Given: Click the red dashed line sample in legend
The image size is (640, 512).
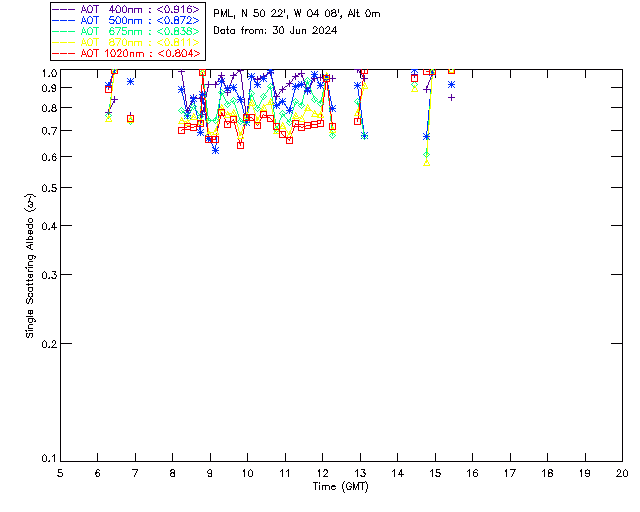Looking at the screenshot, I should click(x=65, y=53).
